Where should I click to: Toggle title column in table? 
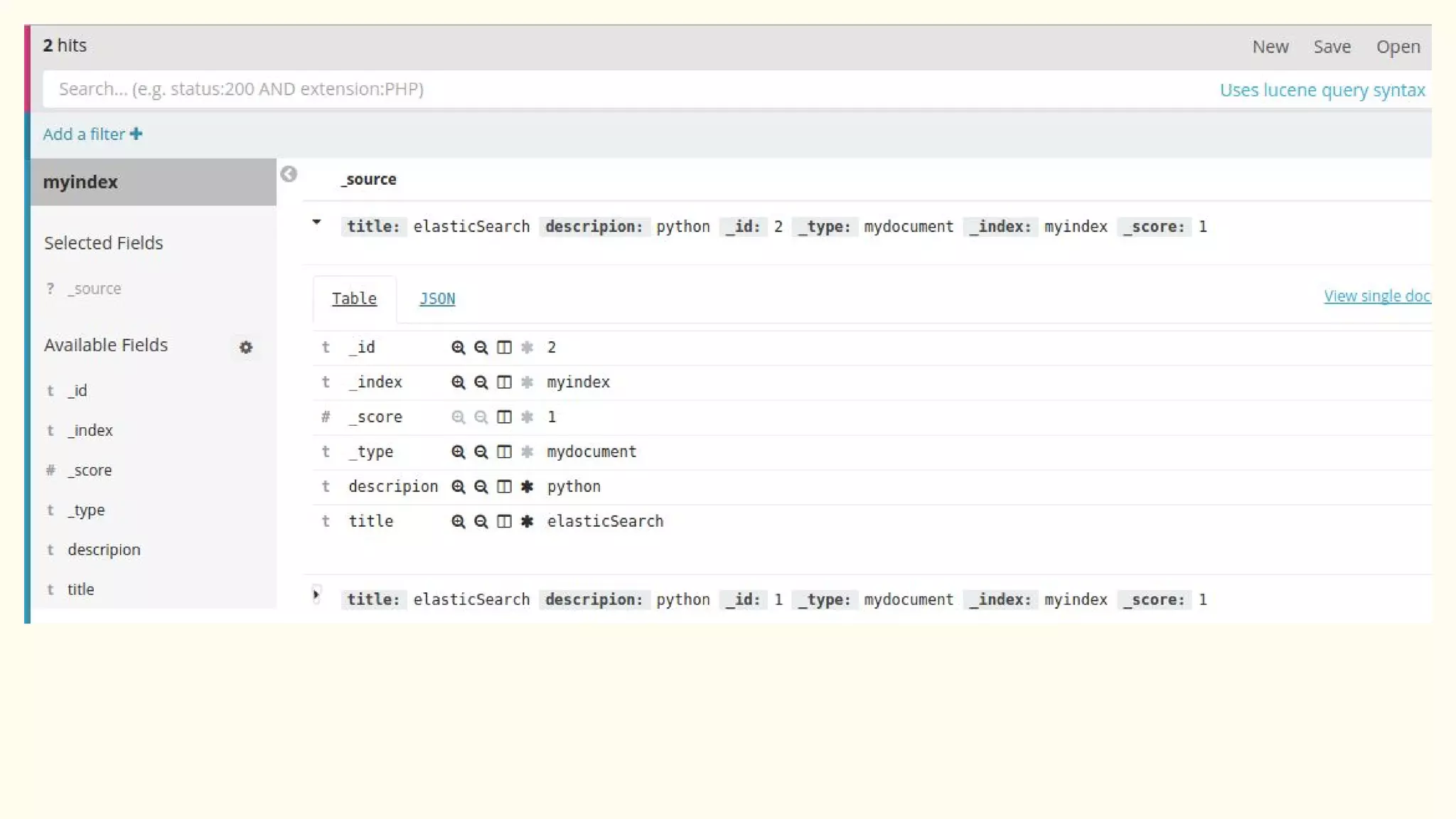click(x=503, y=521)
